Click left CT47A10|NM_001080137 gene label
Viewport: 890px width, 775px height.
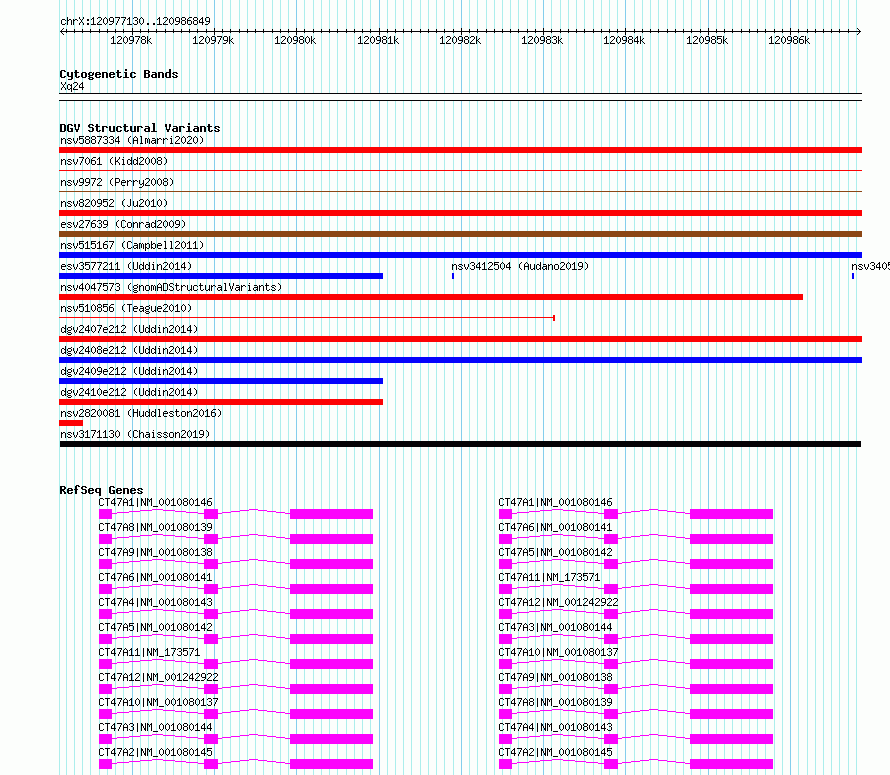158,702
